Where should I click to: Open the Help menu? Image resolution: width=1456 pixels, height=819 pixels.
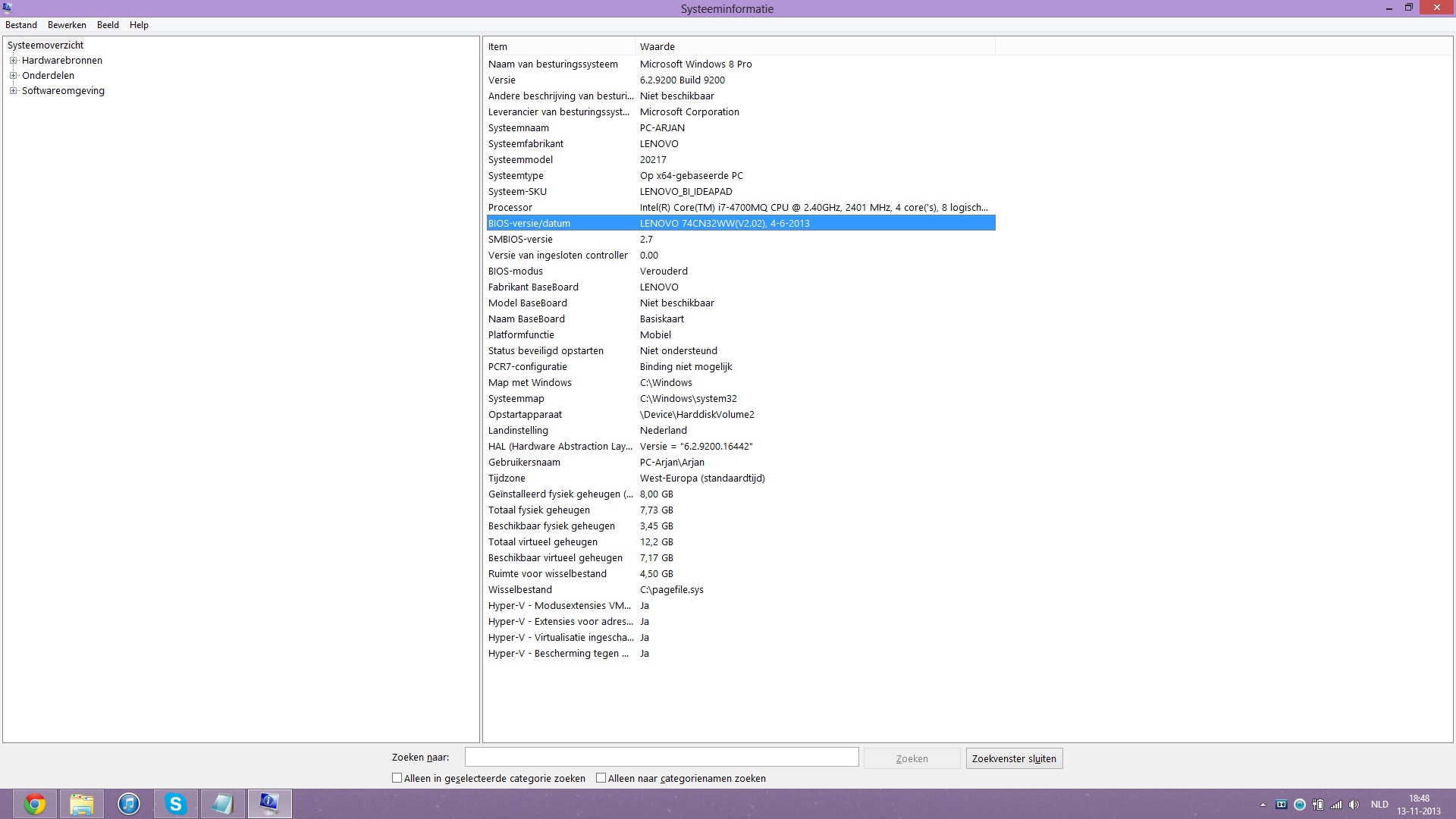(139, 25)
